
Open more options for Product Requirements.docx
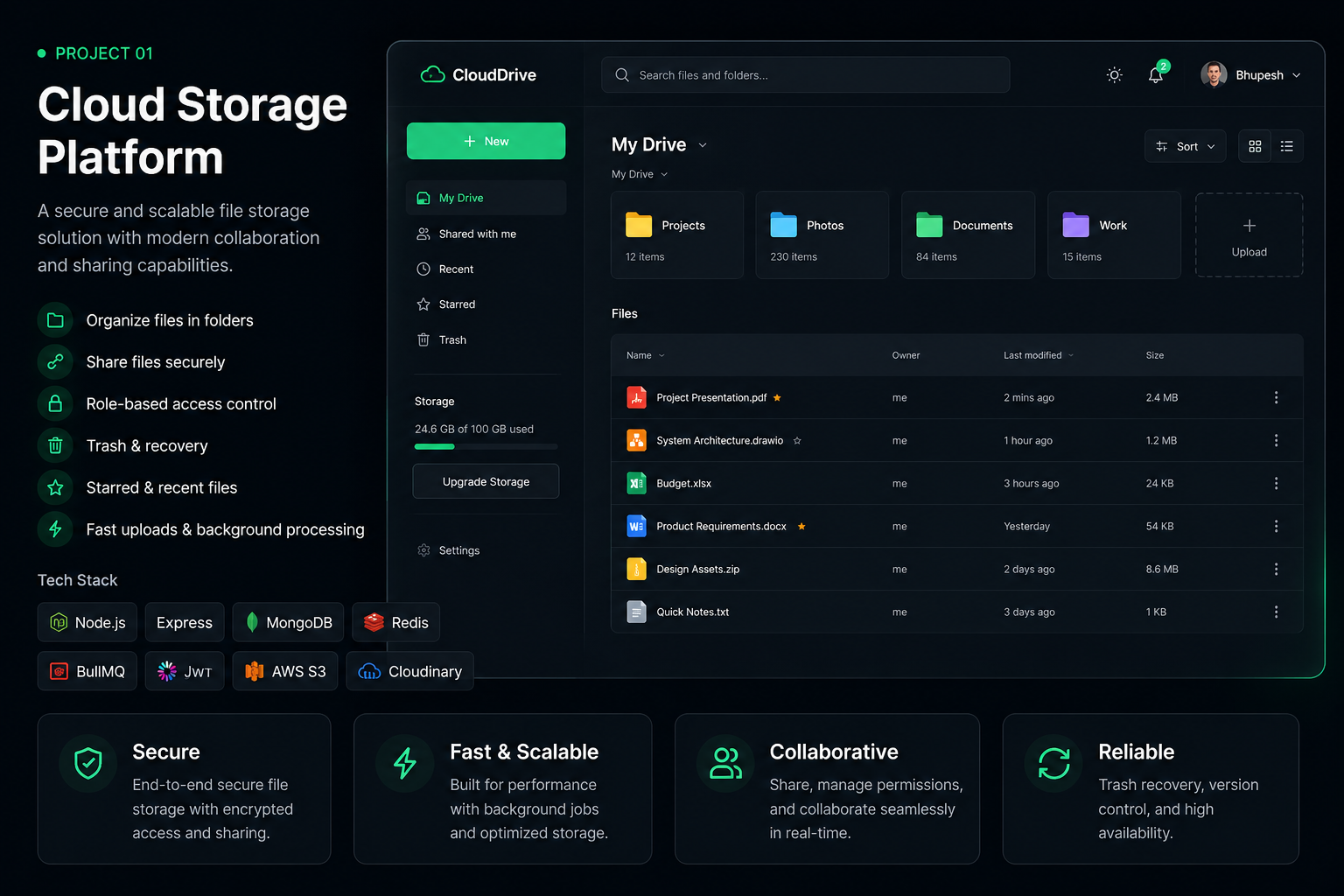(1276, 526)
